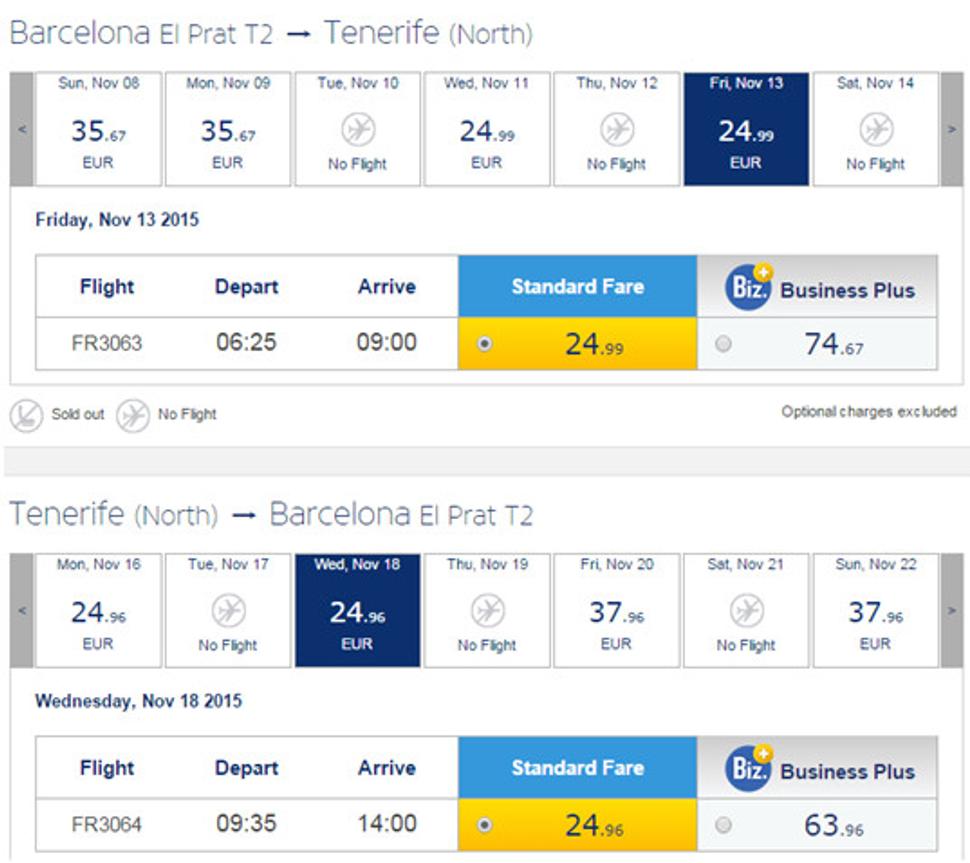
Task: Select Business Plus 63.96 radio for FR3064
Action: (723, 825)
